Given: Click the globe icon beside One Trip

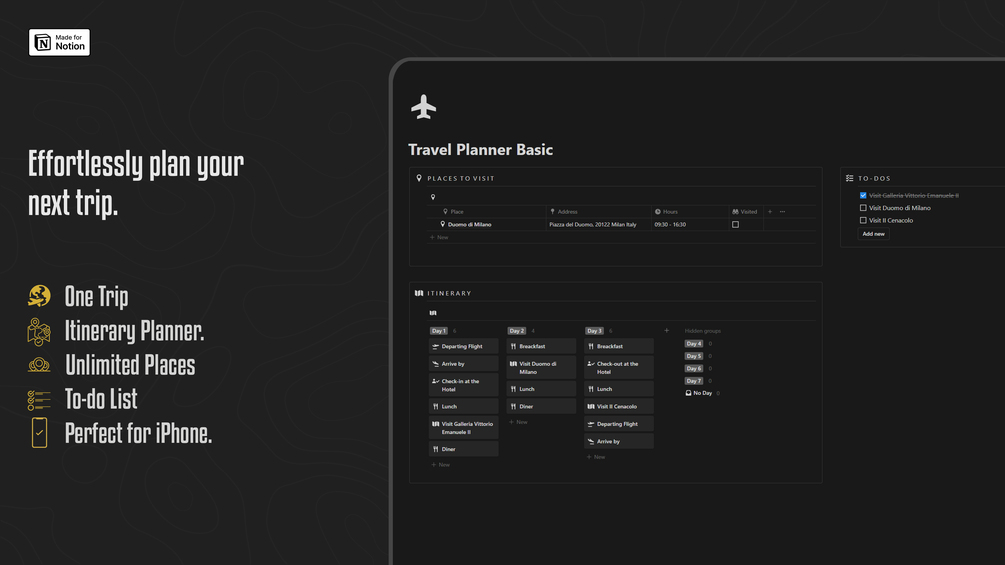Looking at the screenshot, I should tap(39, 296).
